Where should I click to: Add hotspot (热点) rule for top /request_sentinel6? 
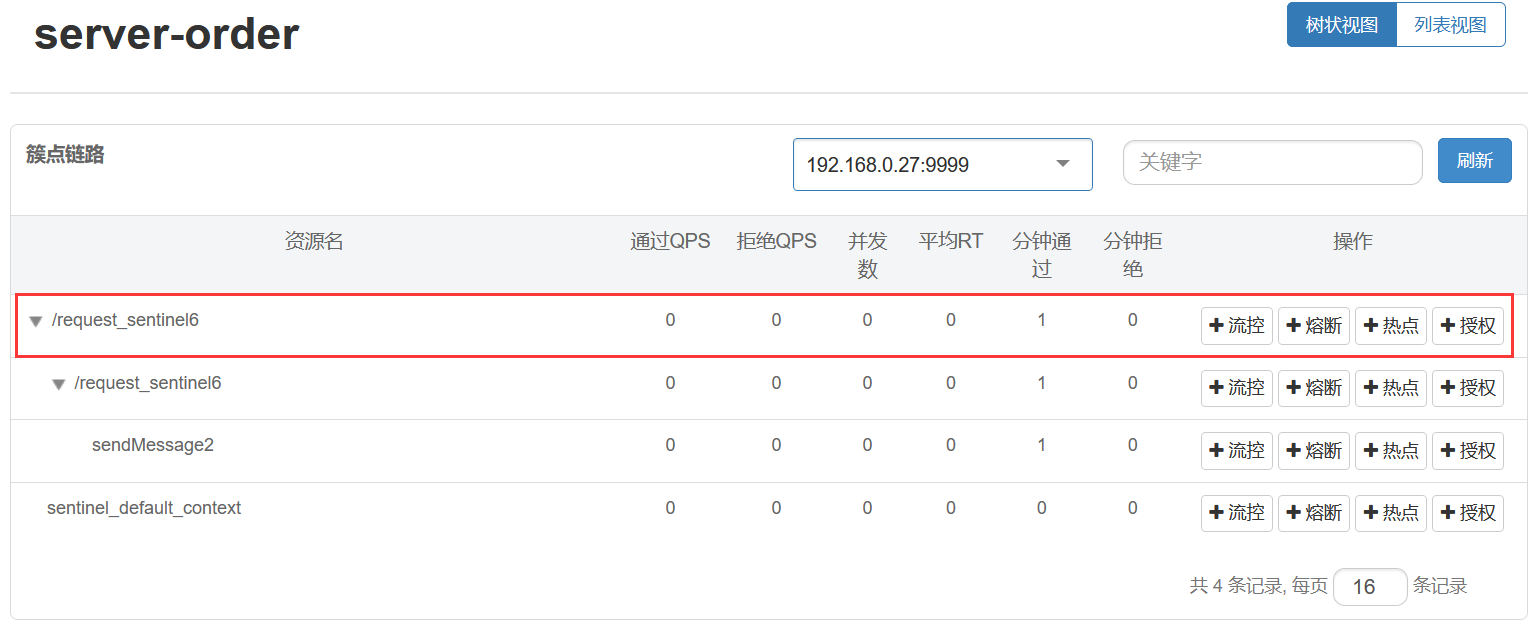point(1390,326)
